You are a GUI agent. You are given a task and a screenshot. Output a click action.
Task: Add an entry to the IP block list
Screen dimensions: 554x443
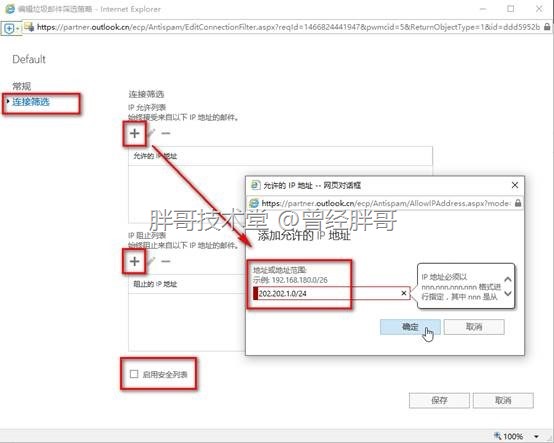point(134,261)
